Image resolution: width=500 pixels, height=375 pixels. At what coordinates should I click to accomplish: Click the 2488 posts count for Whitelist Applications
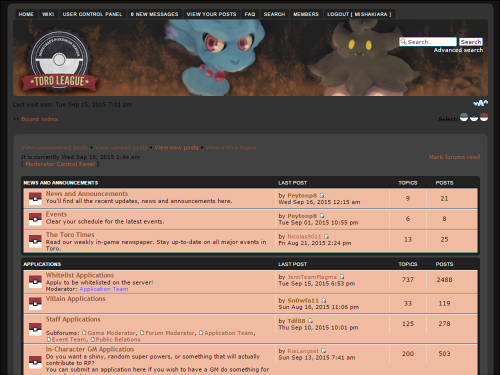tap(444, 280)
